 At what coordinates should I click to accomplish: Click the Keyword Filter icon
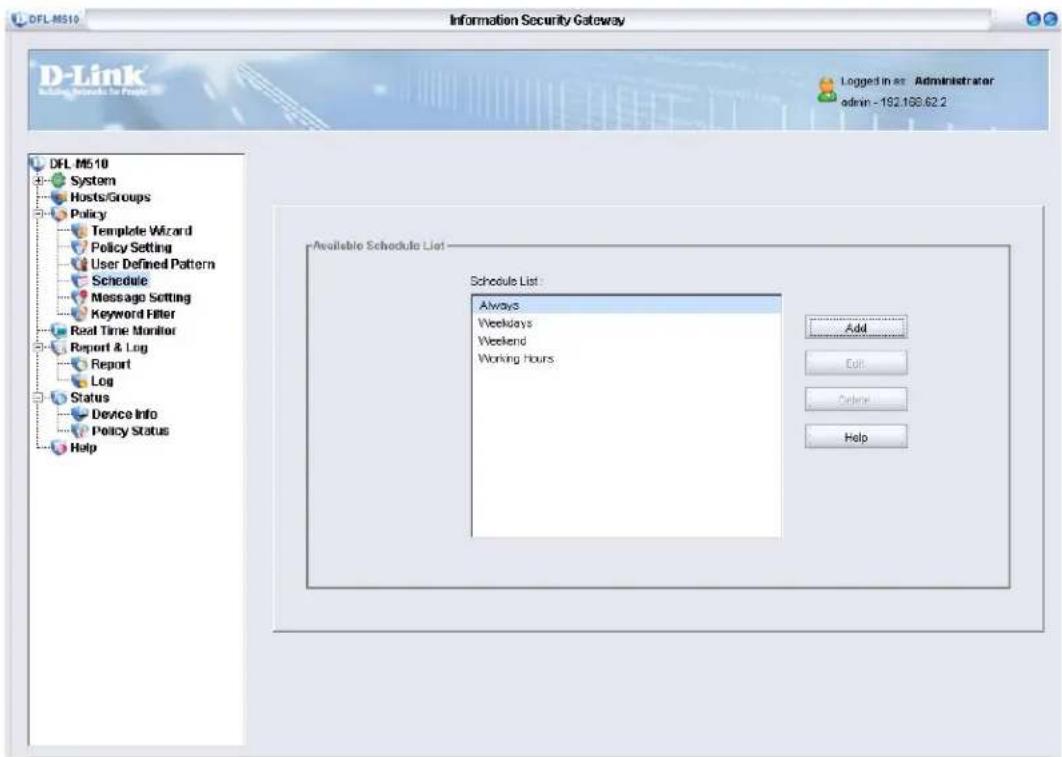click(80, 313)
